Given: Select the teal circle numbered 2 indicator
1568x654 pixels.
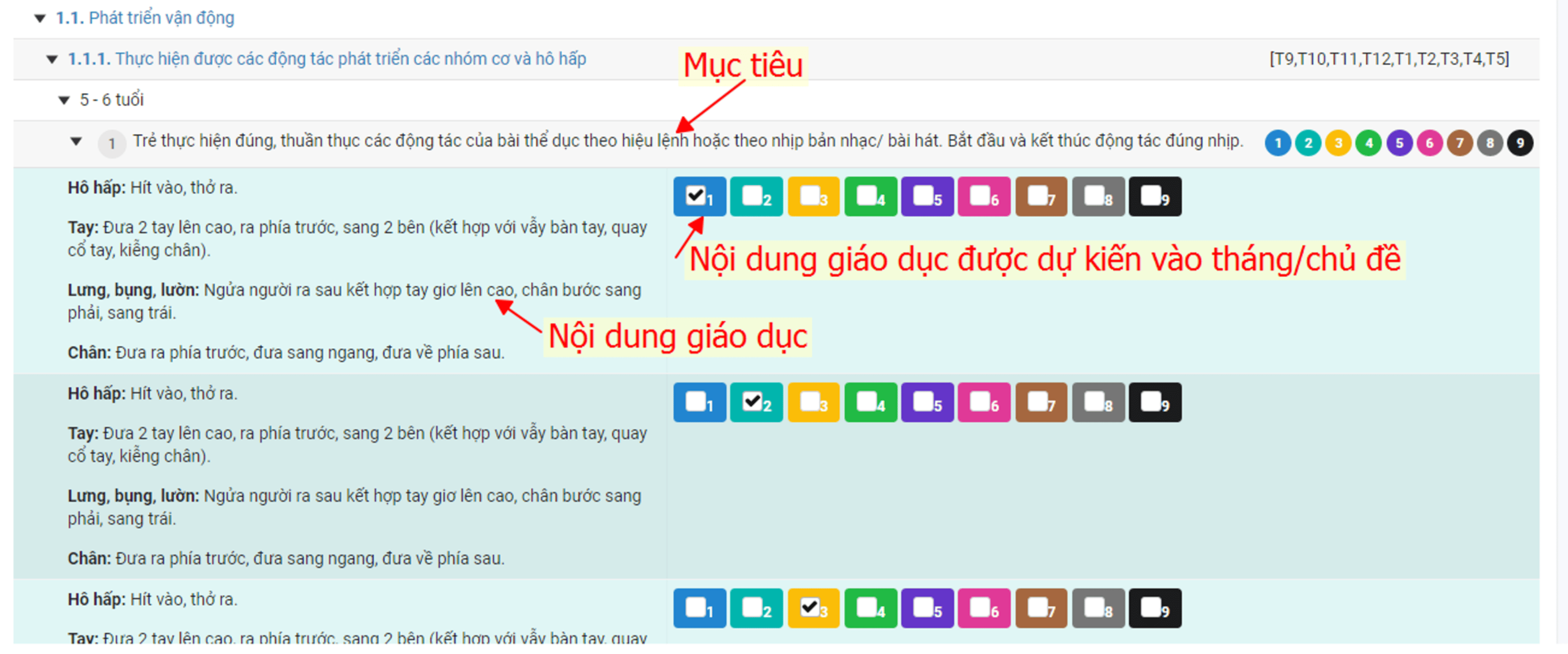Looking at the screenshot, I should coord(1309,143).
